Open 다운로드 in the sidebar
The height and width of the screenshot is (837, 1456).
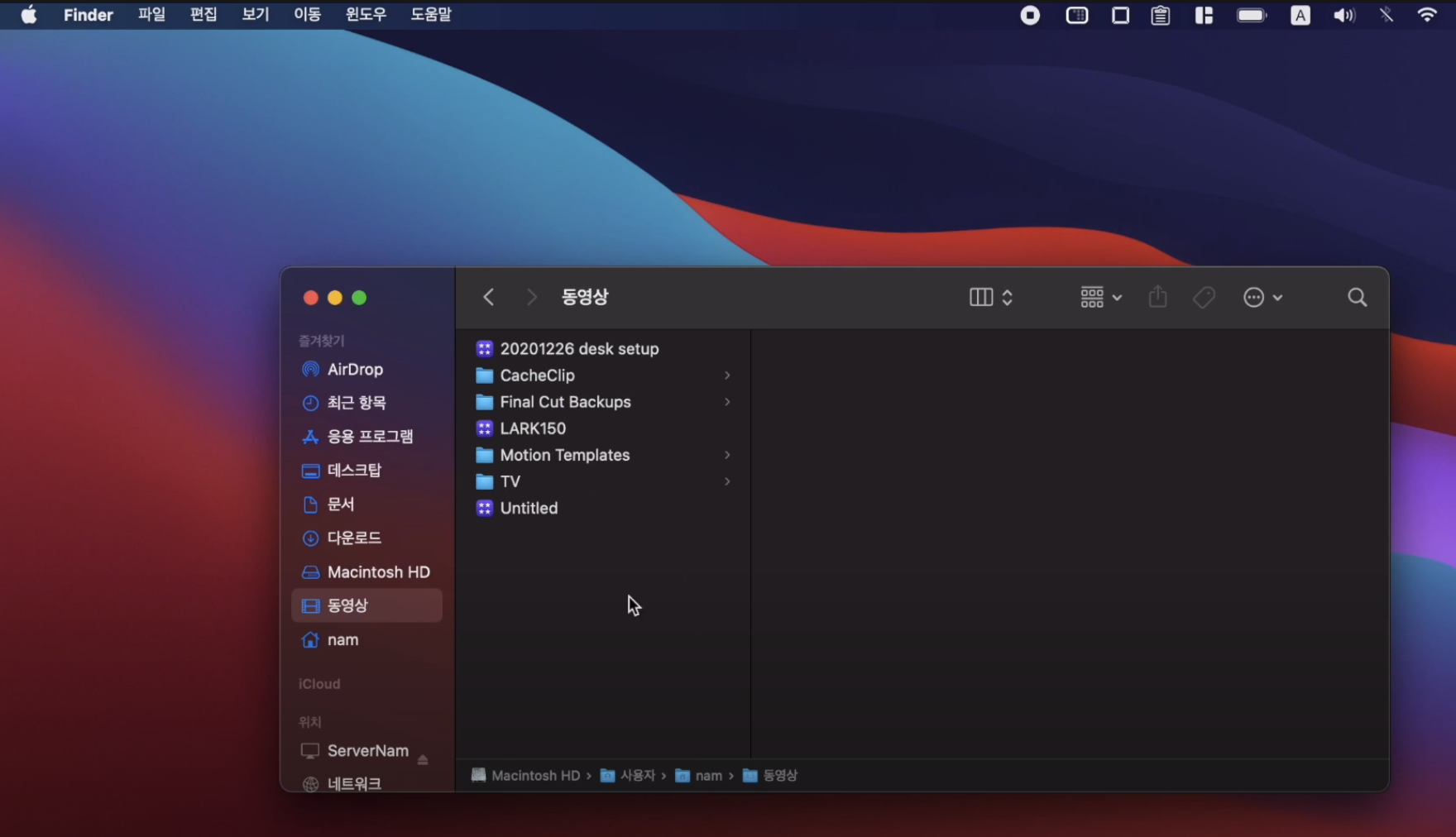tap(366, 538)
